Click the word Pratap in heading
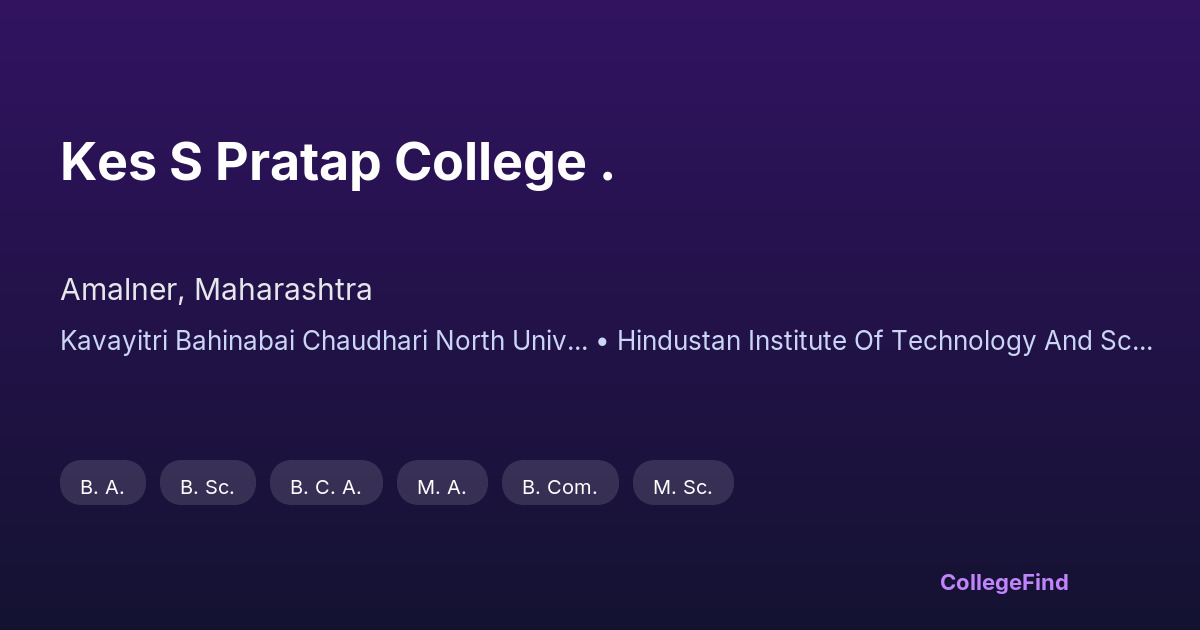The height and width of the screenshot is (630, 1200). (x=297, y=162)
